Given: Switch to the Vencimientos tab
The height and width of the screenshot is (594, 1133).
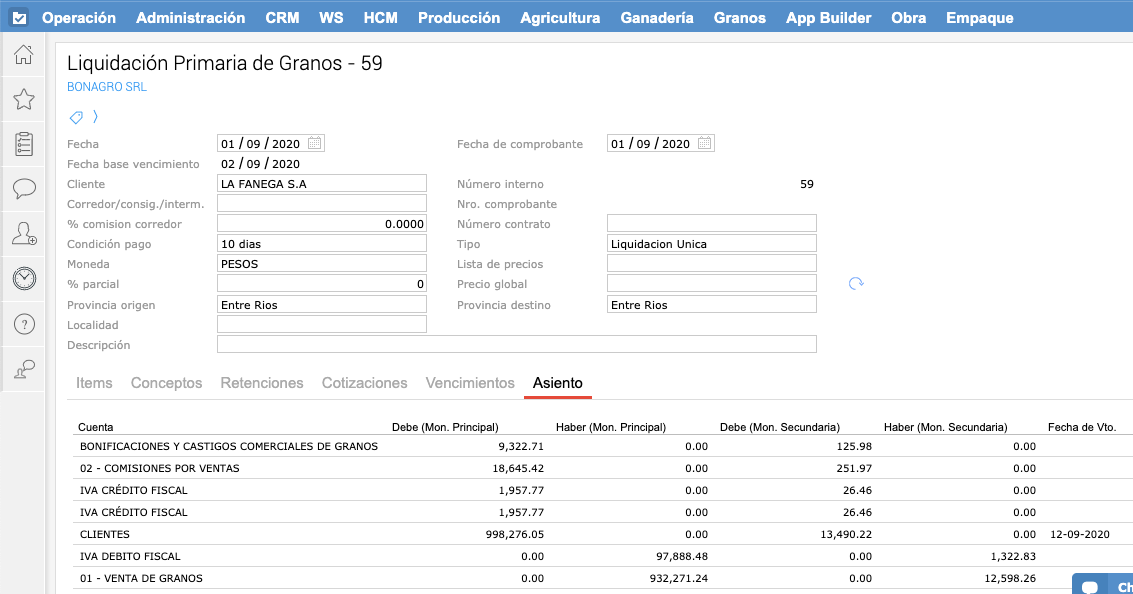Looking at the screenshot, I should 470,383.
